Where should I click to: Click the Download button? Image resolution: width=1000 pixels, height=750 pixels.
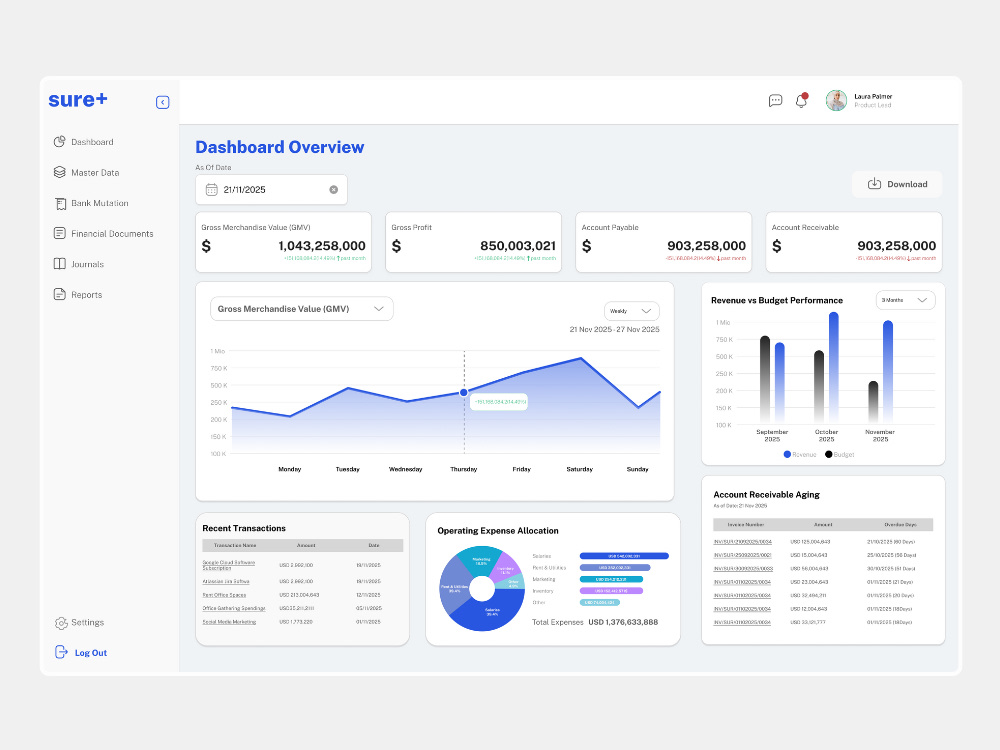point(897,184)
